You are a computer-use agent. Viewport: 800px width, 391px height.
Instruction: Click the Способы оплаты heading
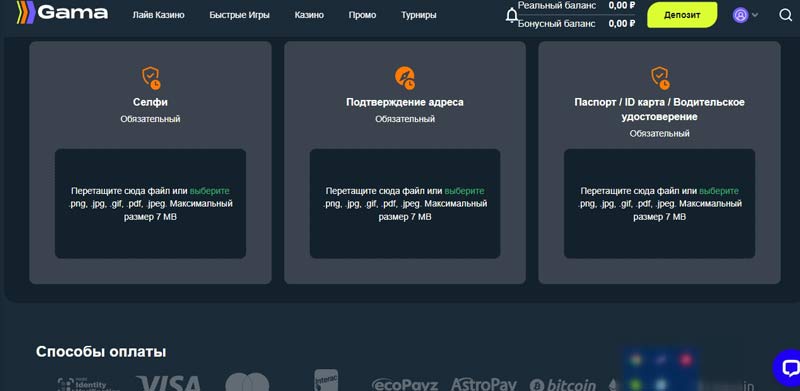pos(101,352)
